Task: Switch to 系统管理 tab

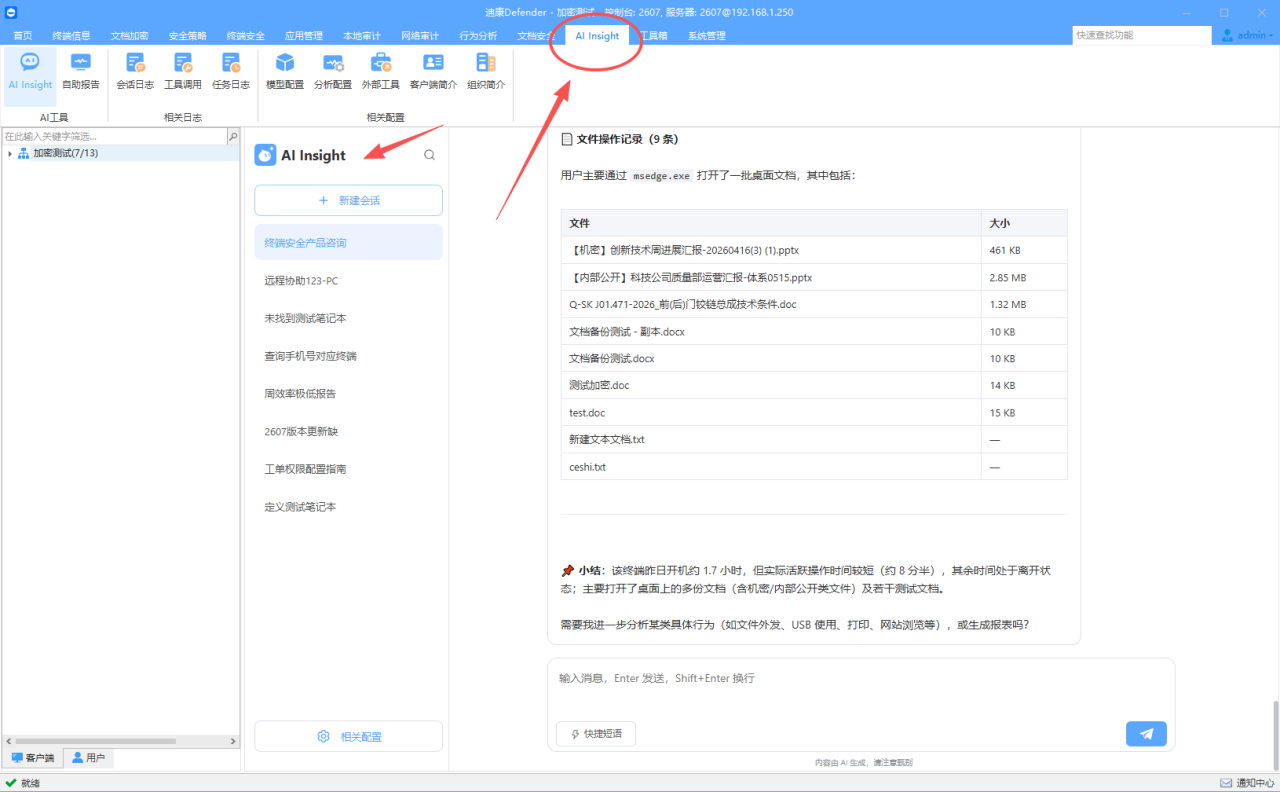Action: 707,36
